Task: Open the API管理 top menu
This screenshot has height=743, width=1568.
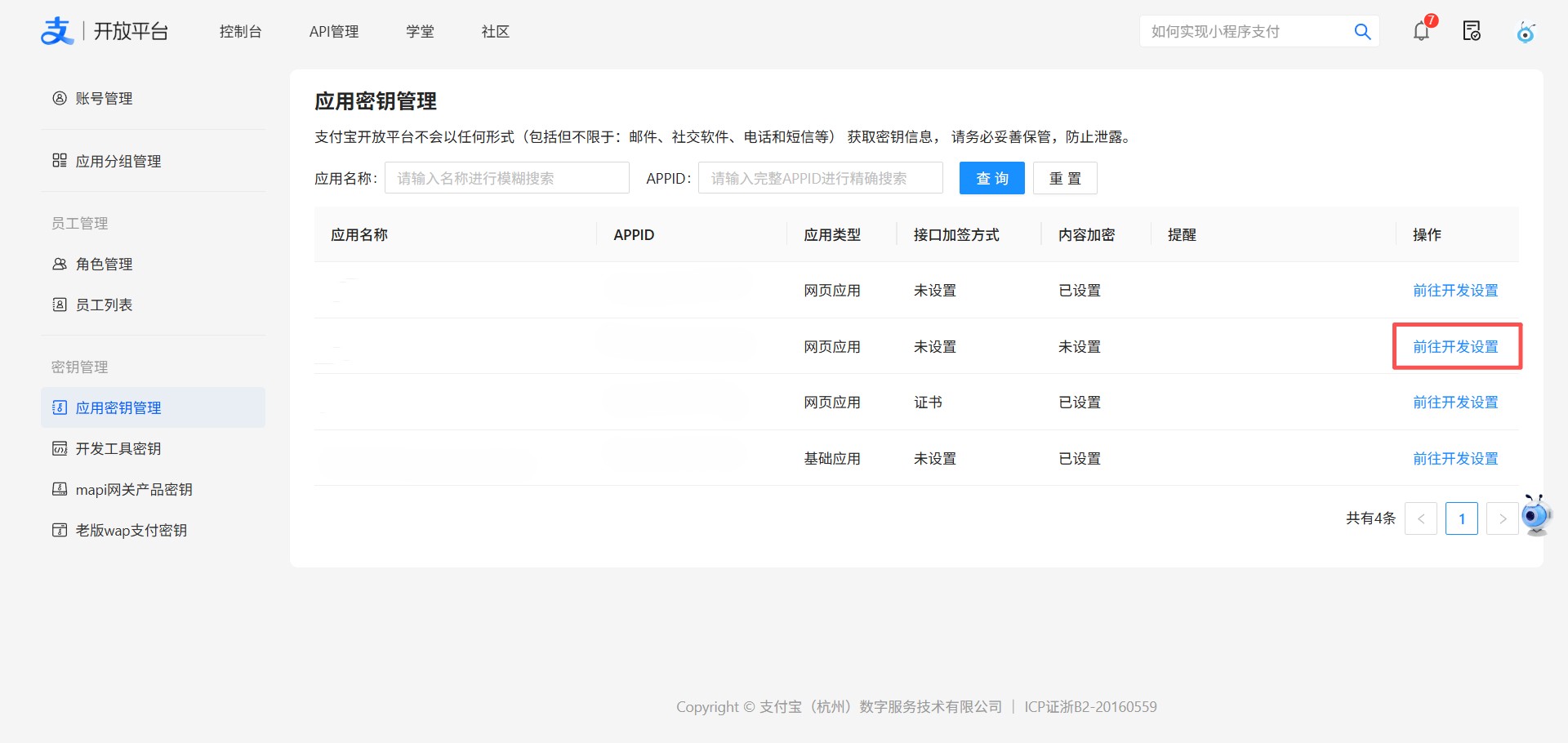Action: tap(334, 31)
